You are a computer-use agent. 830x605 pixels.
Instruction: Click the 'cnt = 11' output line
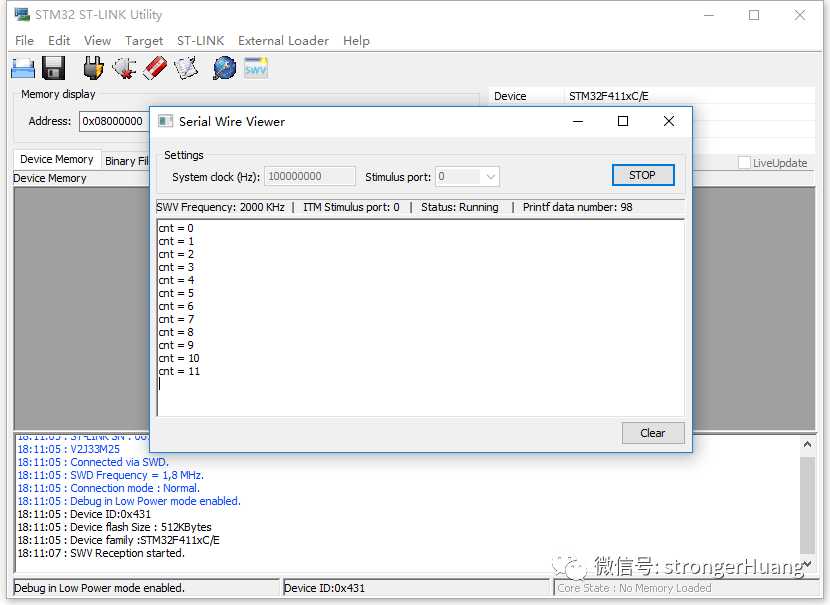(x=179, y=371)
